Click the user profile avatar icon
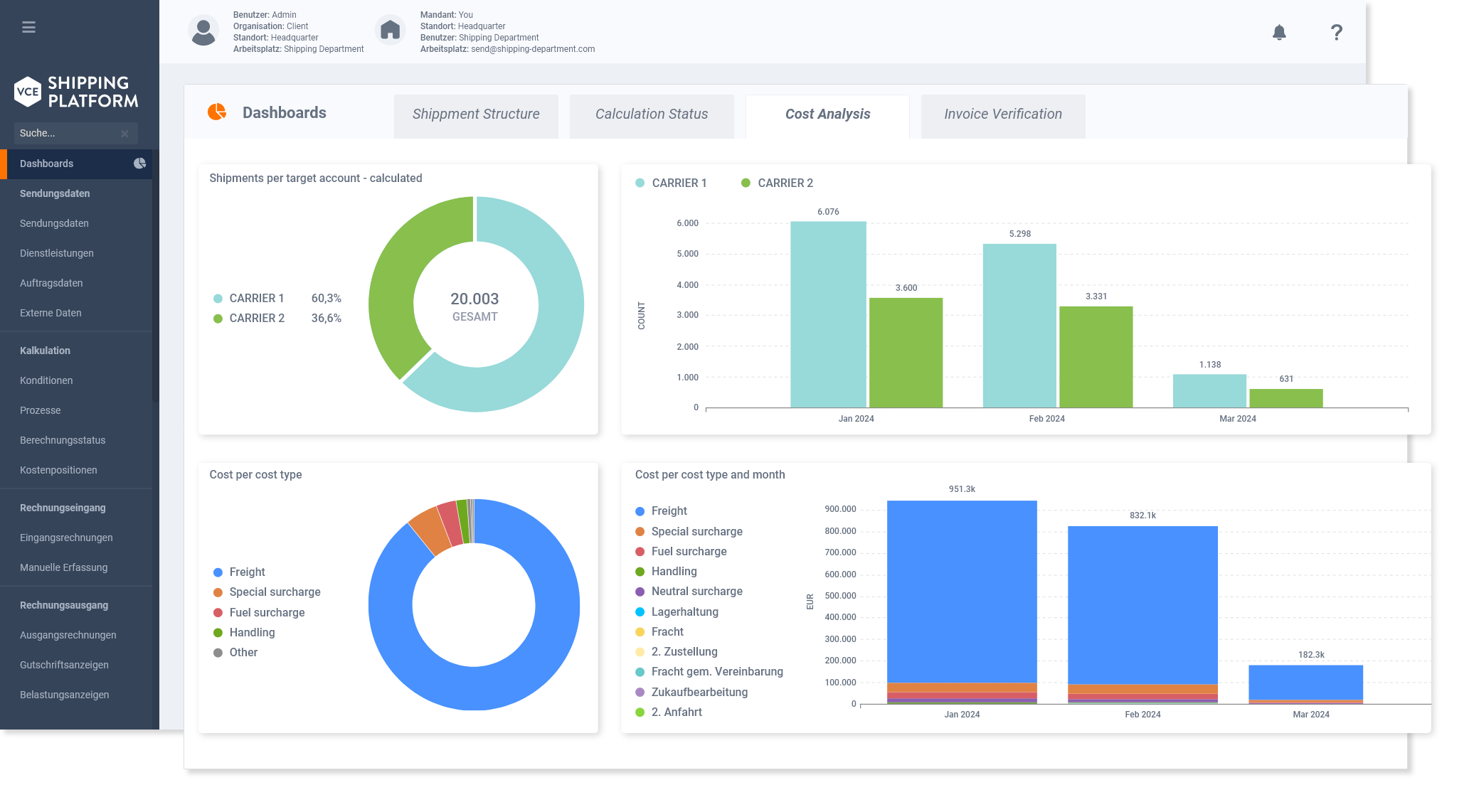The image size is (1474, 812). pos(203,31)
